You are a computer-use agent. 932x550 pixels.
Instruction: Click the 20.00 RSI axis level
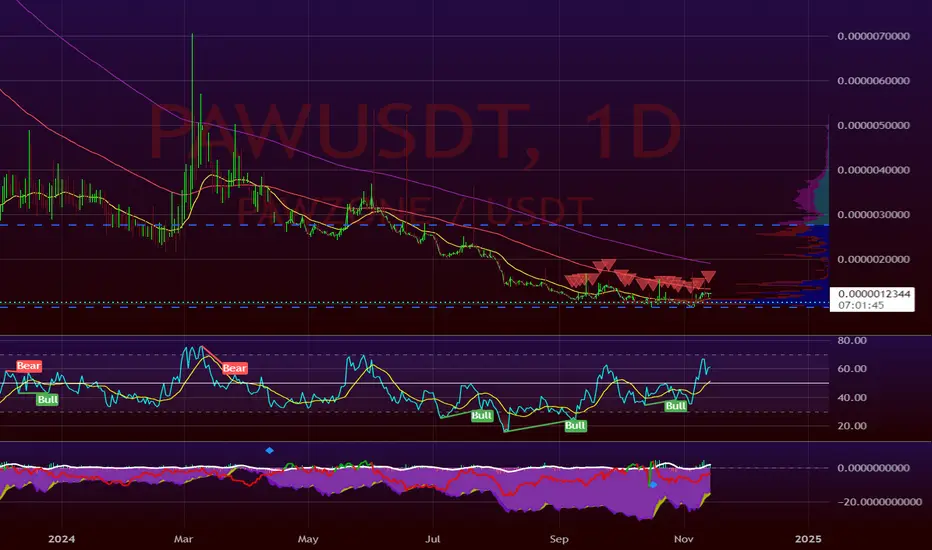coord(852,426)
